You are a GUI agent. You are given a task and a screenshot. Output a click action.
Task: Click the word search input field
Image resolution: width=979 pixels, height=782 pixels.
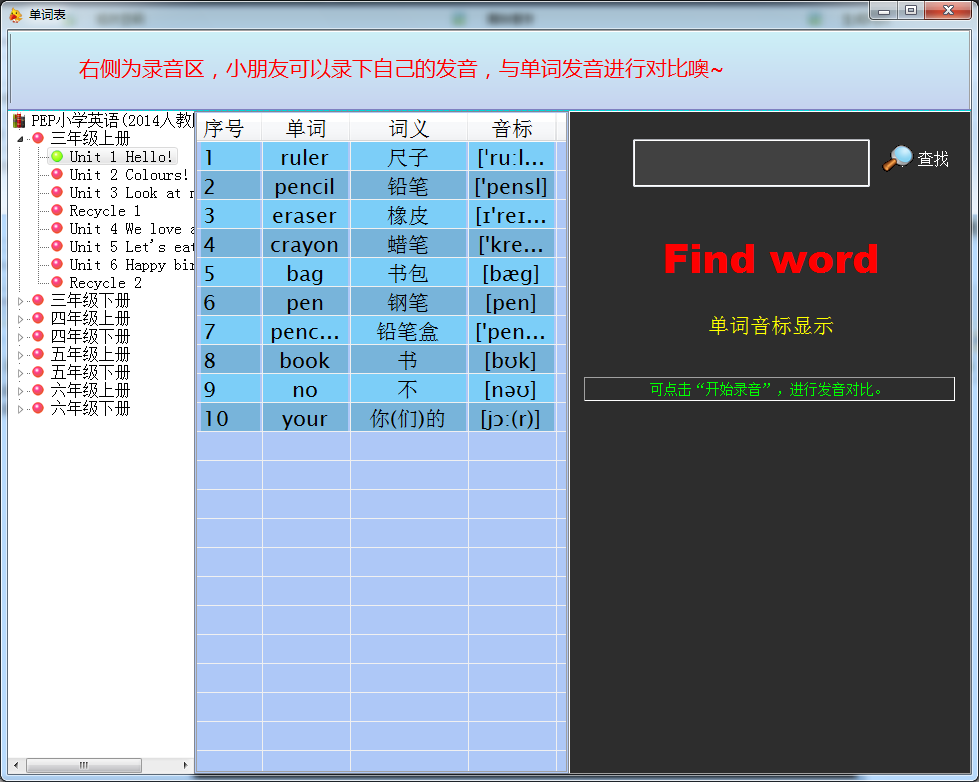pos(750,162)
